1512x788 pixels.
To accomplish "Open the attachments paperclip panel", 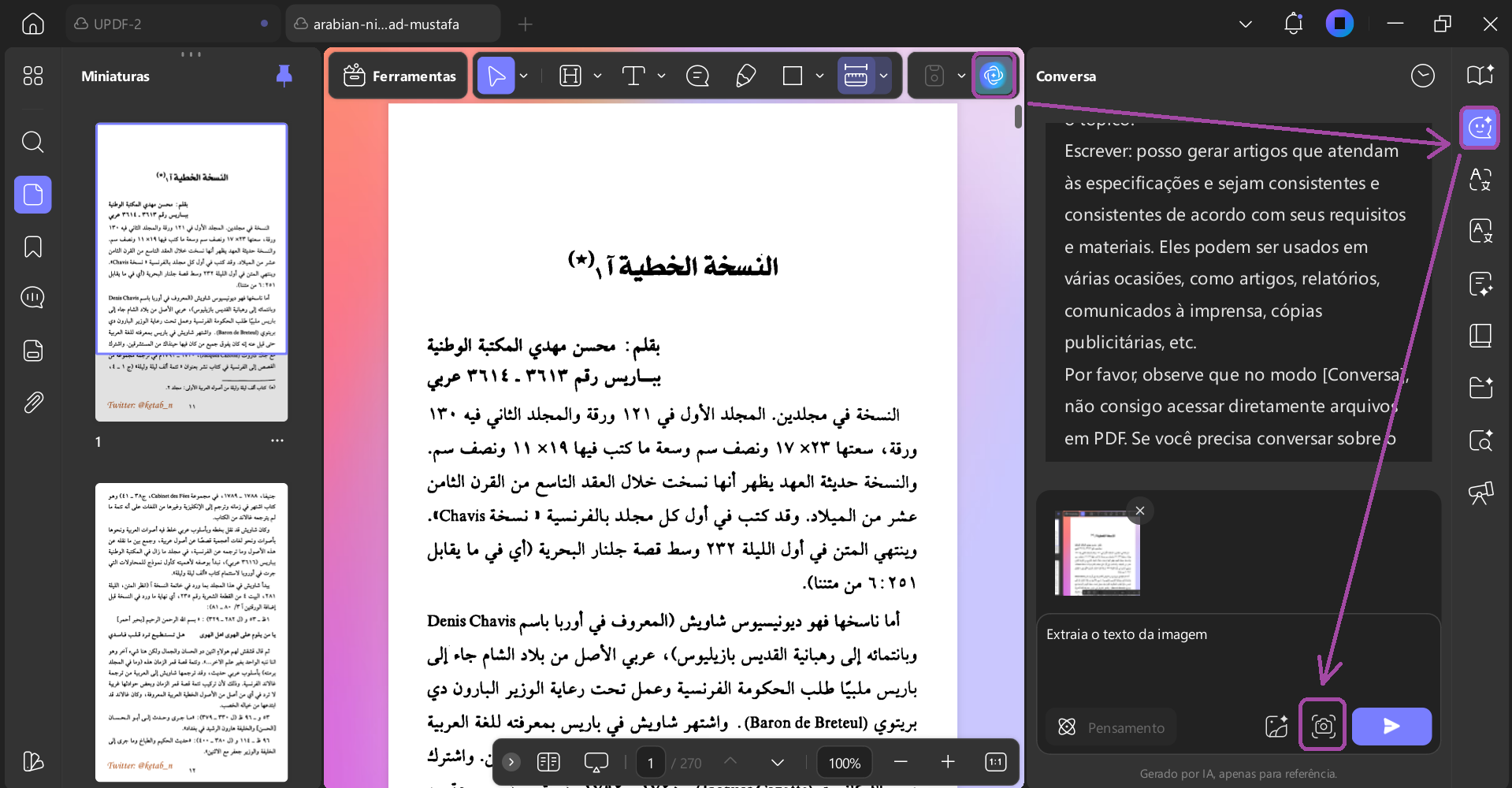I will point(33,403).
